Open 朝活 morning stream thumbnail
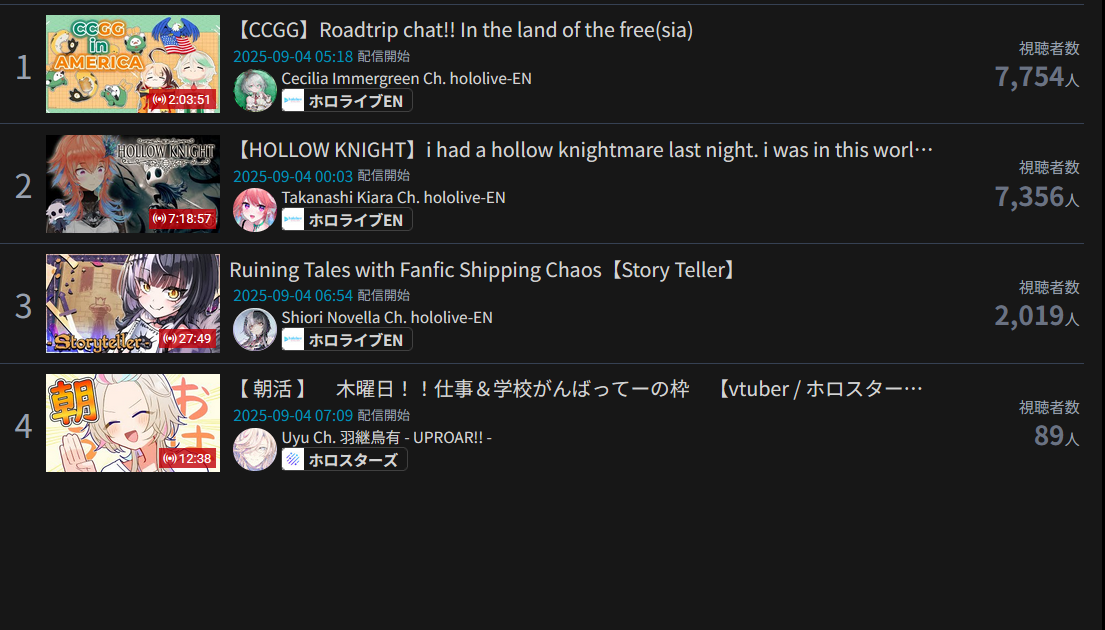The image size is (1105, 630). (132, 423)
